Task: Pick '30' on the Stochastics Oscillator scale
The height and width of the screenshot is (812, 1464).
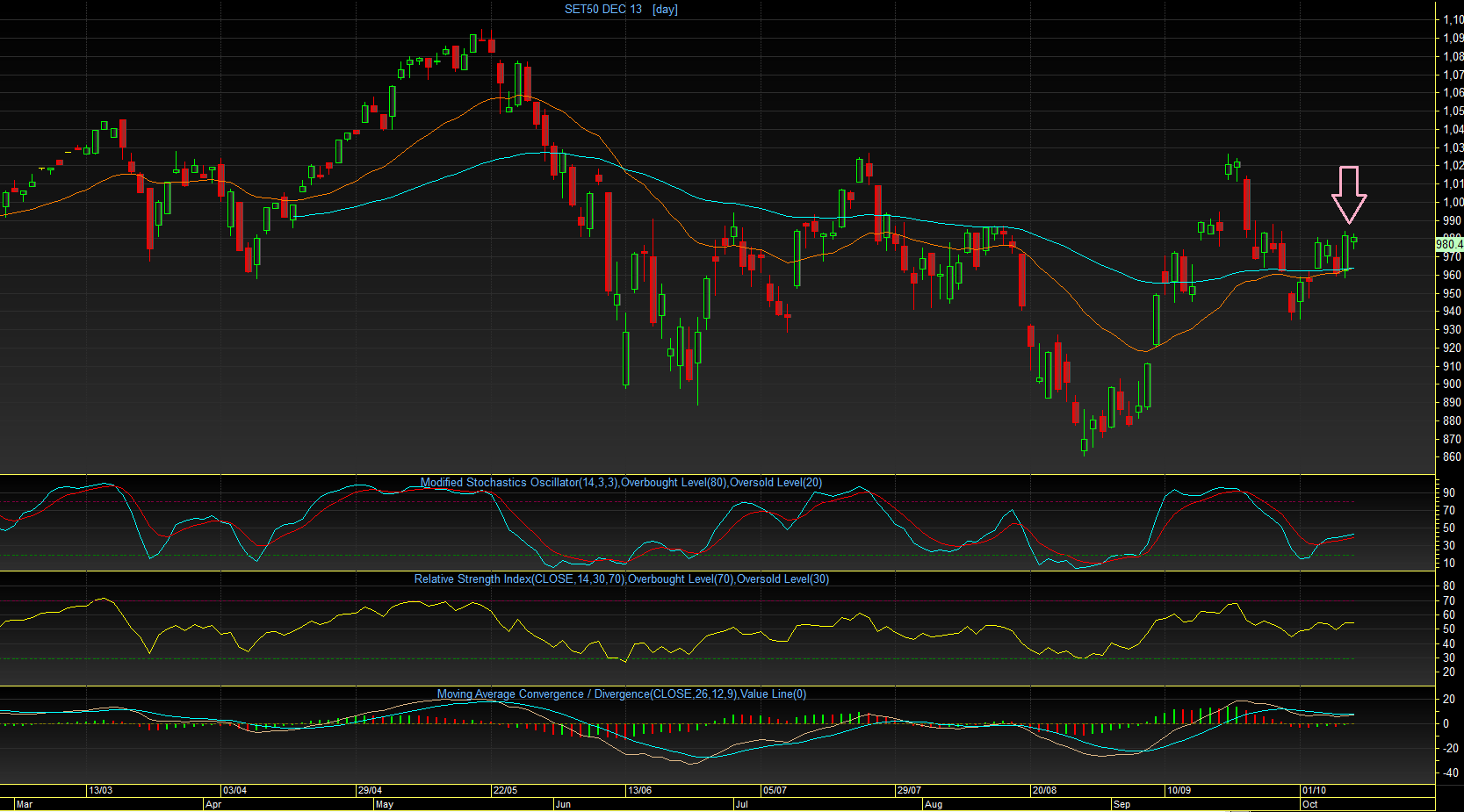Action: (1449, 545)
